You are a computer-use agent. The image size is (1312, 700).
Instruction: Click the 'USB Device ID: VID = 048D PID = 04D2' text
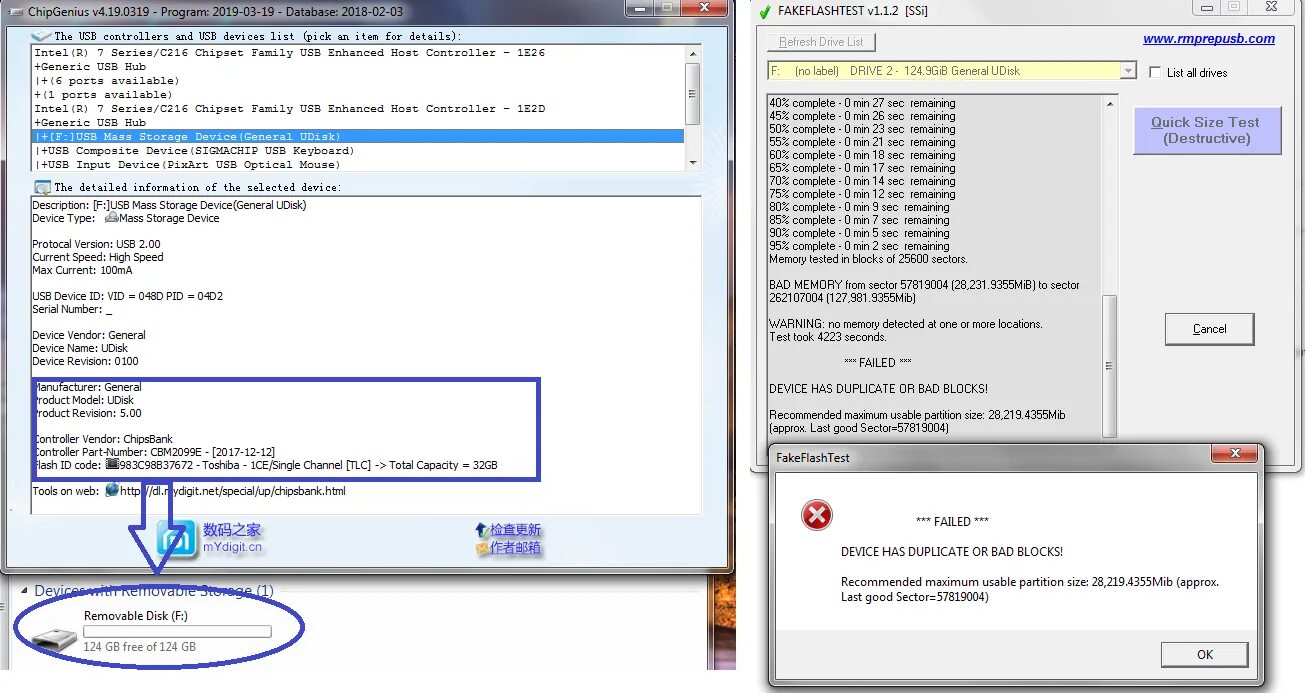pos(129,296)
